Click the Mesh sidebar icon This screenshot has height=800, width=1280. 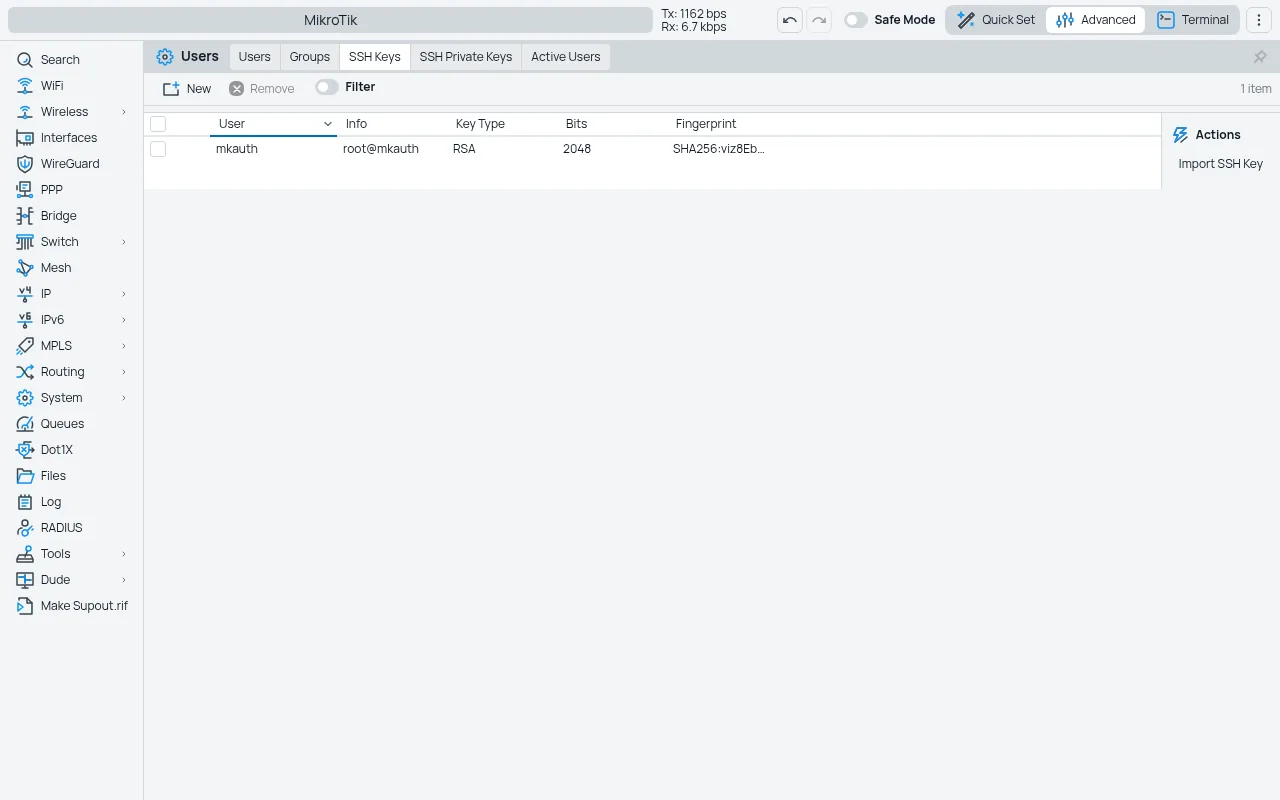tap(25, 268)
